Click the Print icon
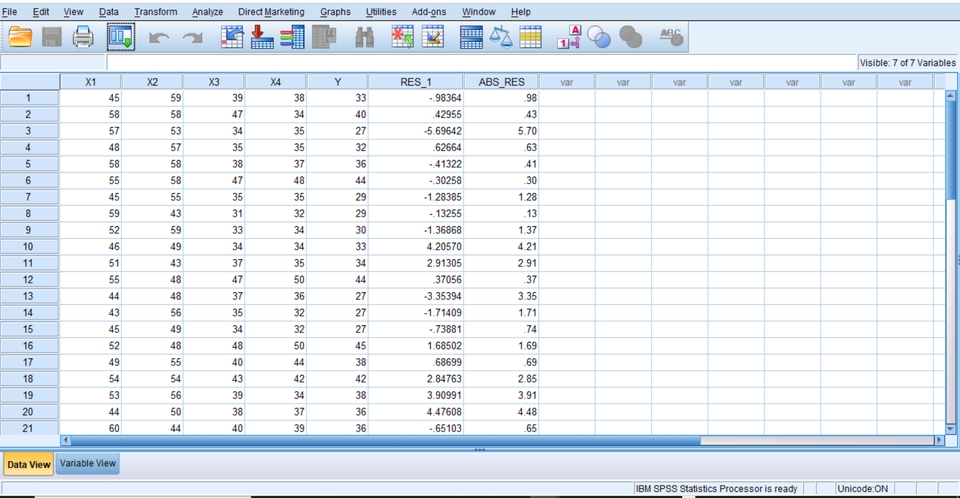960x498 pixels. click(83, 37)
